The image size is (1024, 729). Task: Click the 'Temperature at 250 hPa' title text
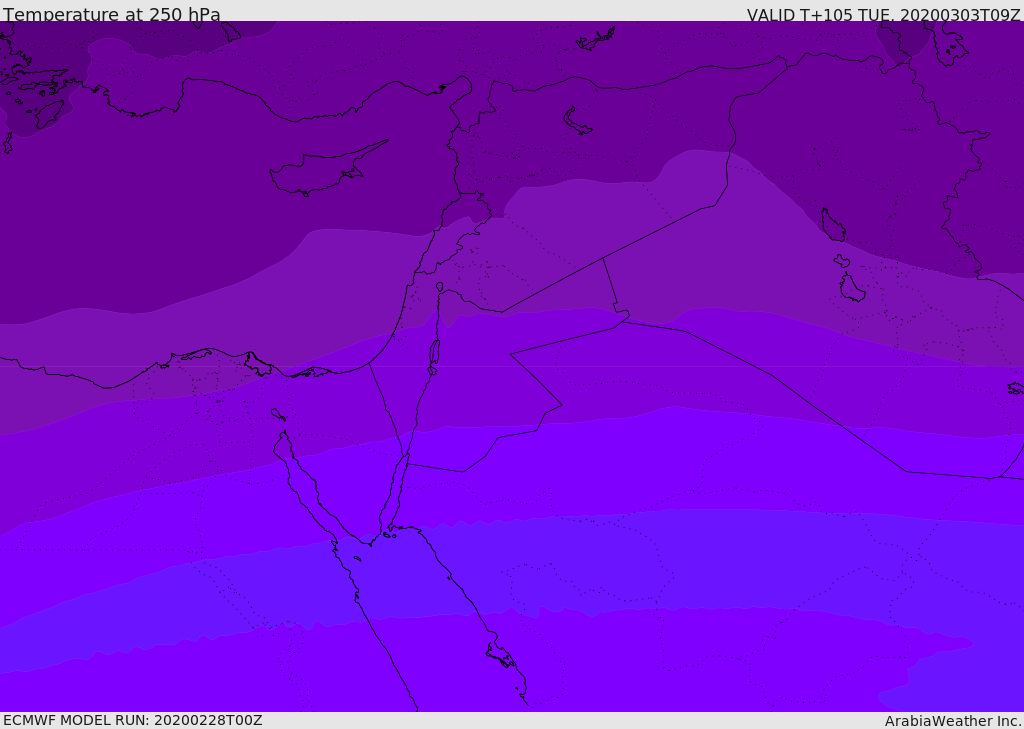[112, 14]
